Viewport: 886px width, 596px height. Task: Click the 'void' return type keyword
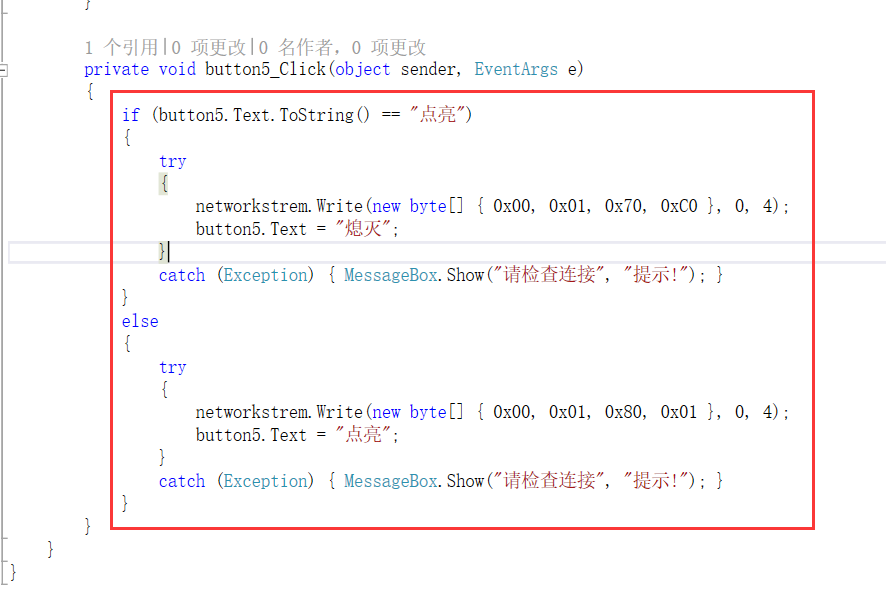point(177,69)
